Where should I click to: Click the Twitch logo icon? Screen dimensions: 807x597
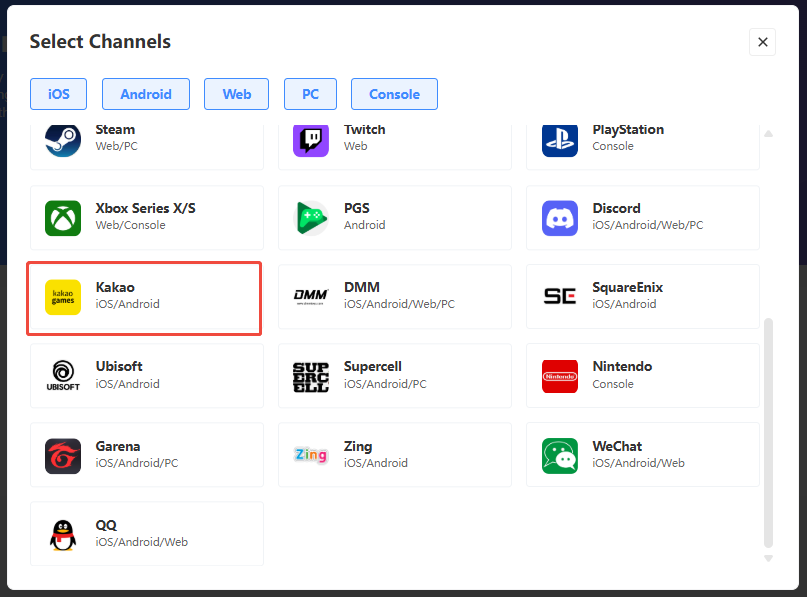coord(311,140)
